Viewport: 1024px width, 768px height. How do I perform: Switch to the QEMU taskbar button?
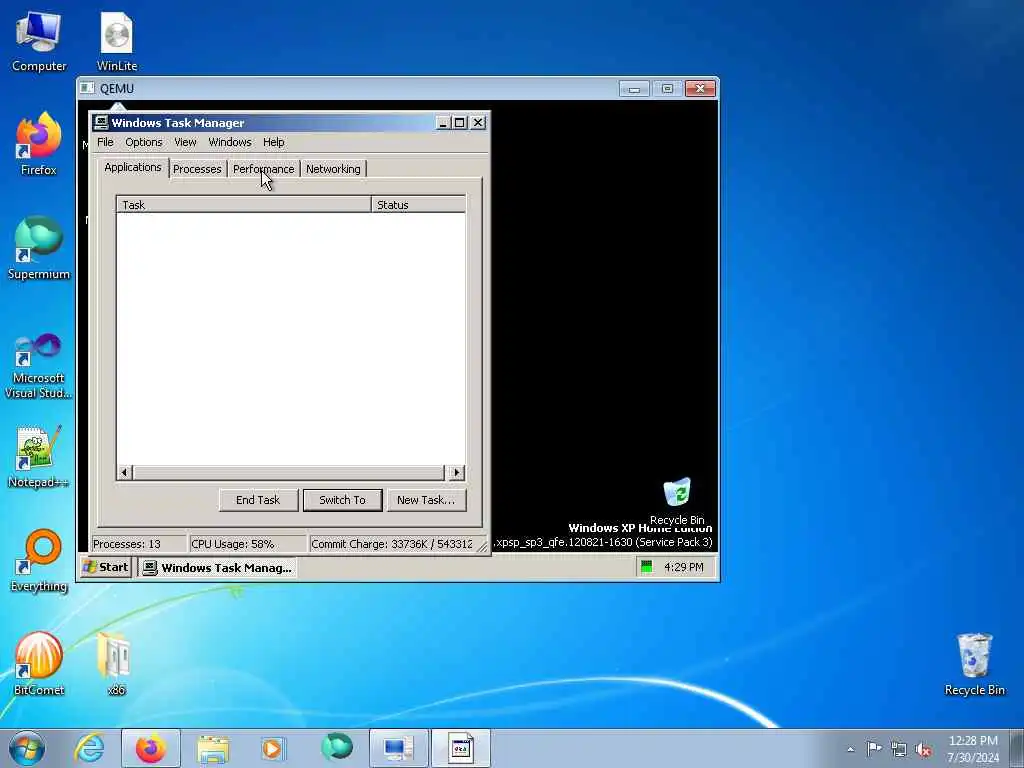coord(398,748)
